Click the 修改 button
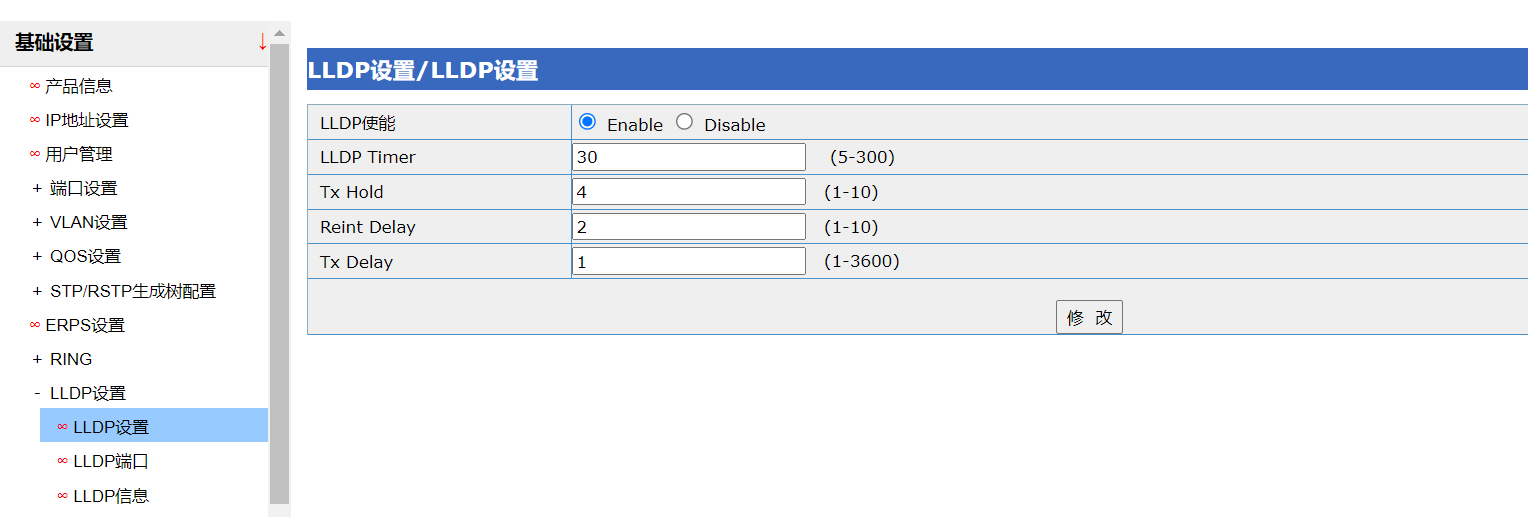Viewport: 1528px width, 517px height. [1089, 317]
